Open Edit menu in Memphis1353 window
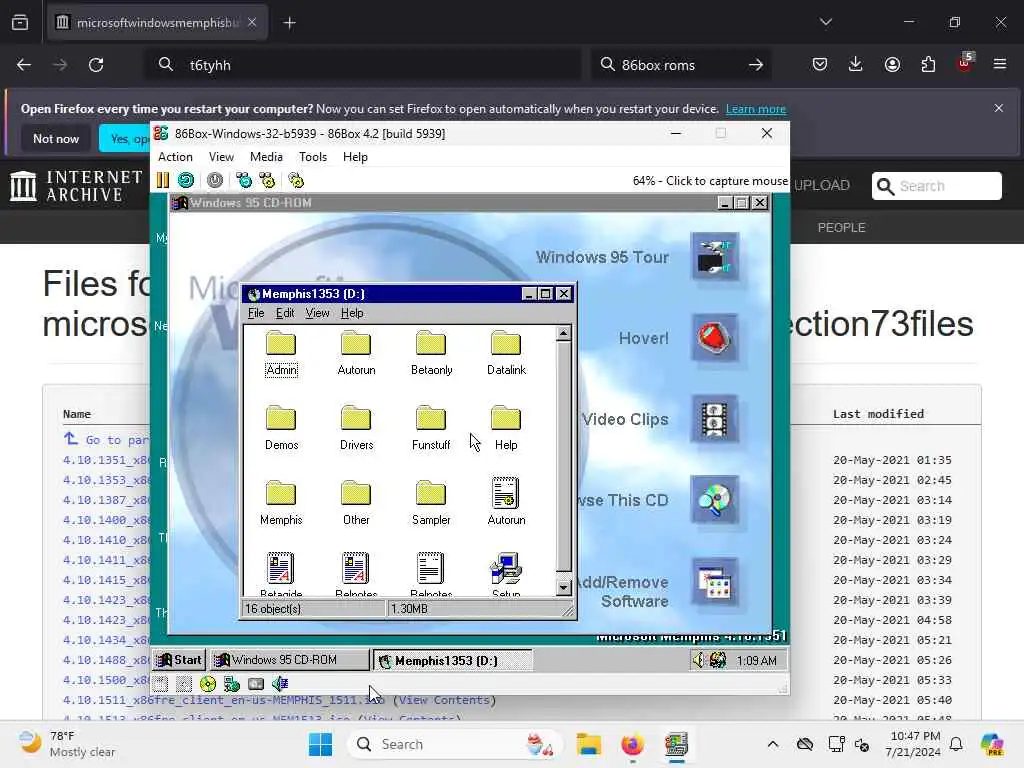This screenshot has height=768, width=1024. 285,313
